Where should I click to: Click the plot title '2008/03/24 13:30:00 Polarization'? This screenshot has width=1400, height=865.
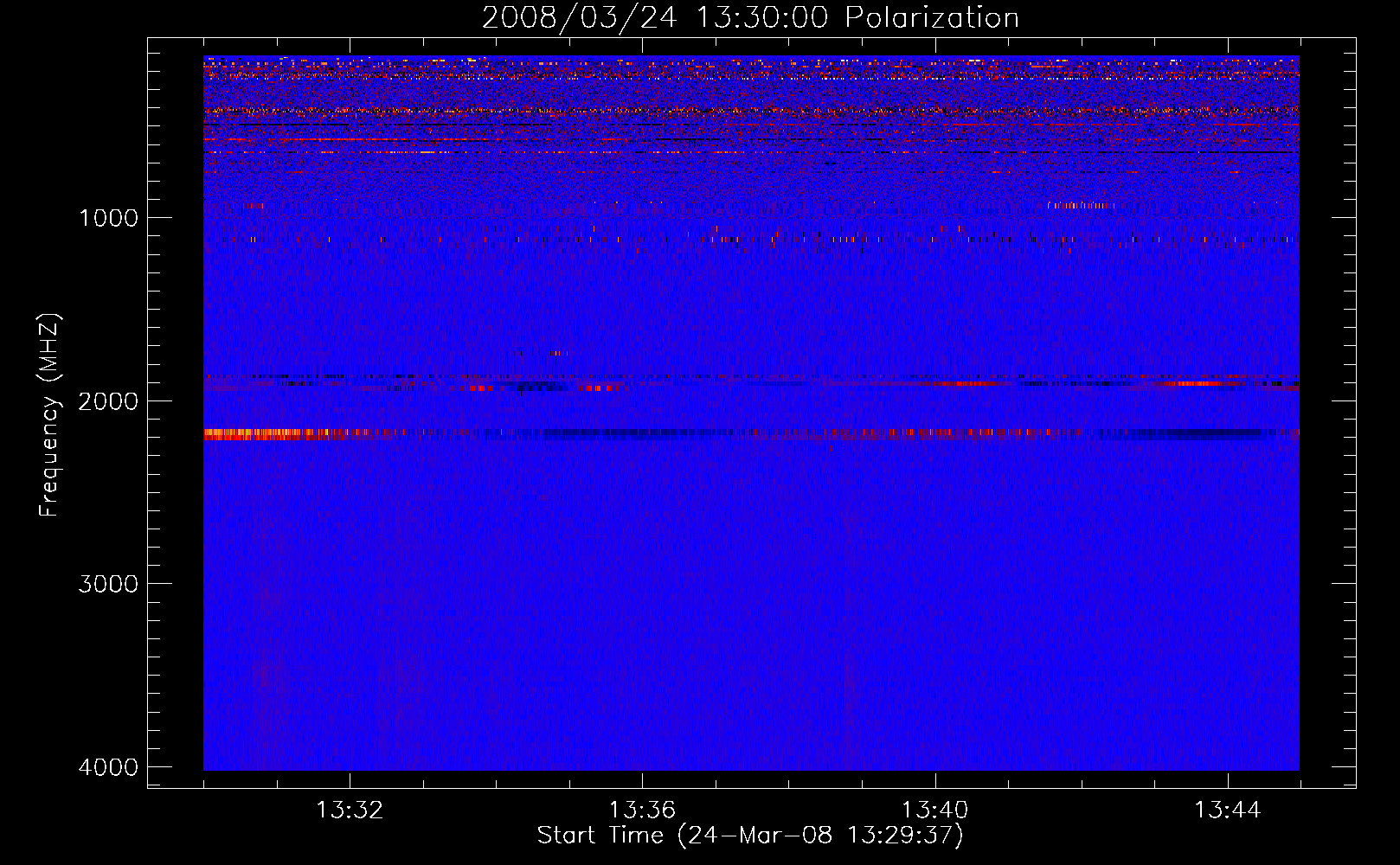click(750, 17)
